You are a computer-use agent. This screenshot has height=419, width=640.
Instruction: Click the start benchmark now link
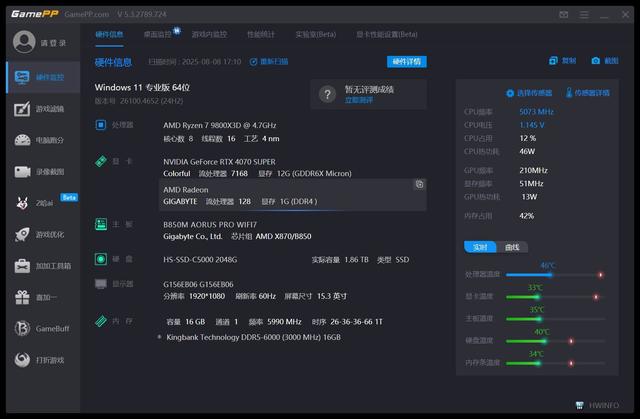(358, 100)
